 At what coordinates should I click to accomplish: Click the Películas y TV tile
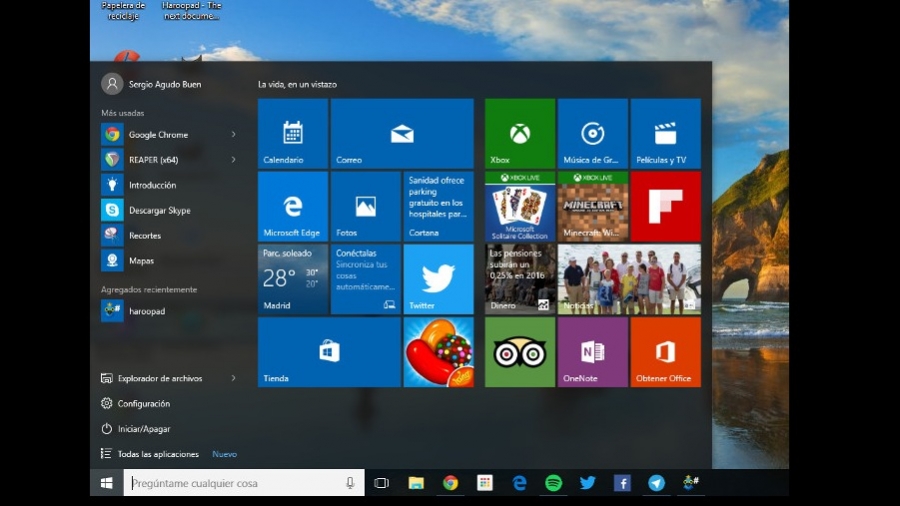click(x=665, y=133)
